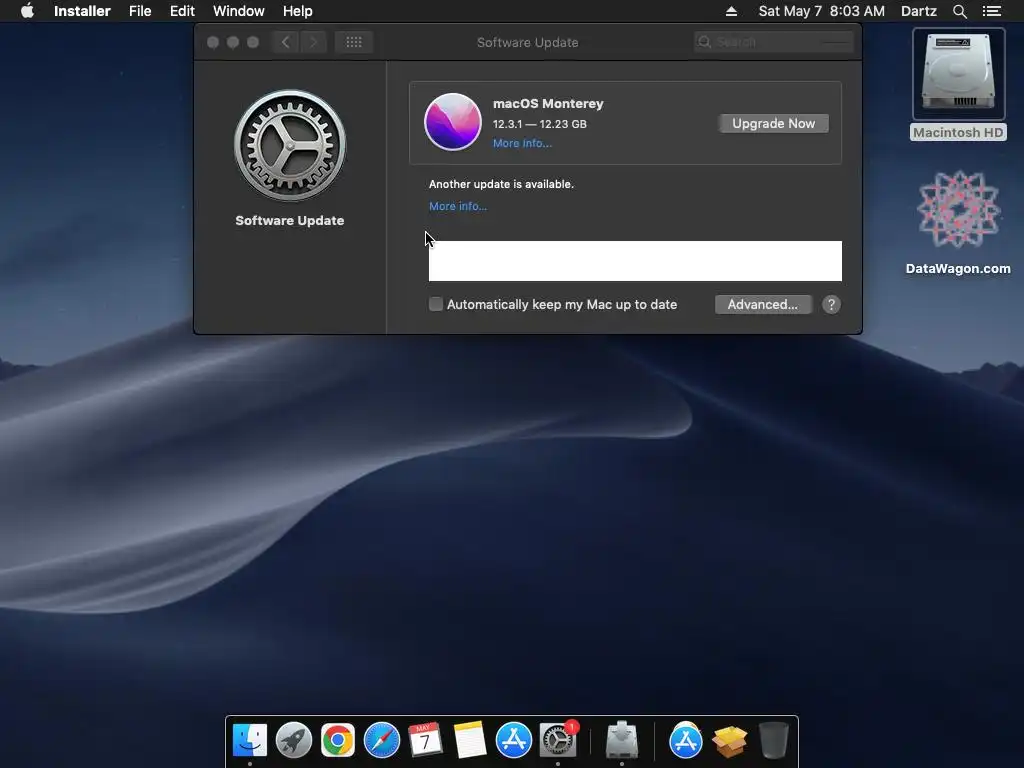Show all preferences grid button
The height and width of the screenshot is (768, 1024).
click(354, 42)
